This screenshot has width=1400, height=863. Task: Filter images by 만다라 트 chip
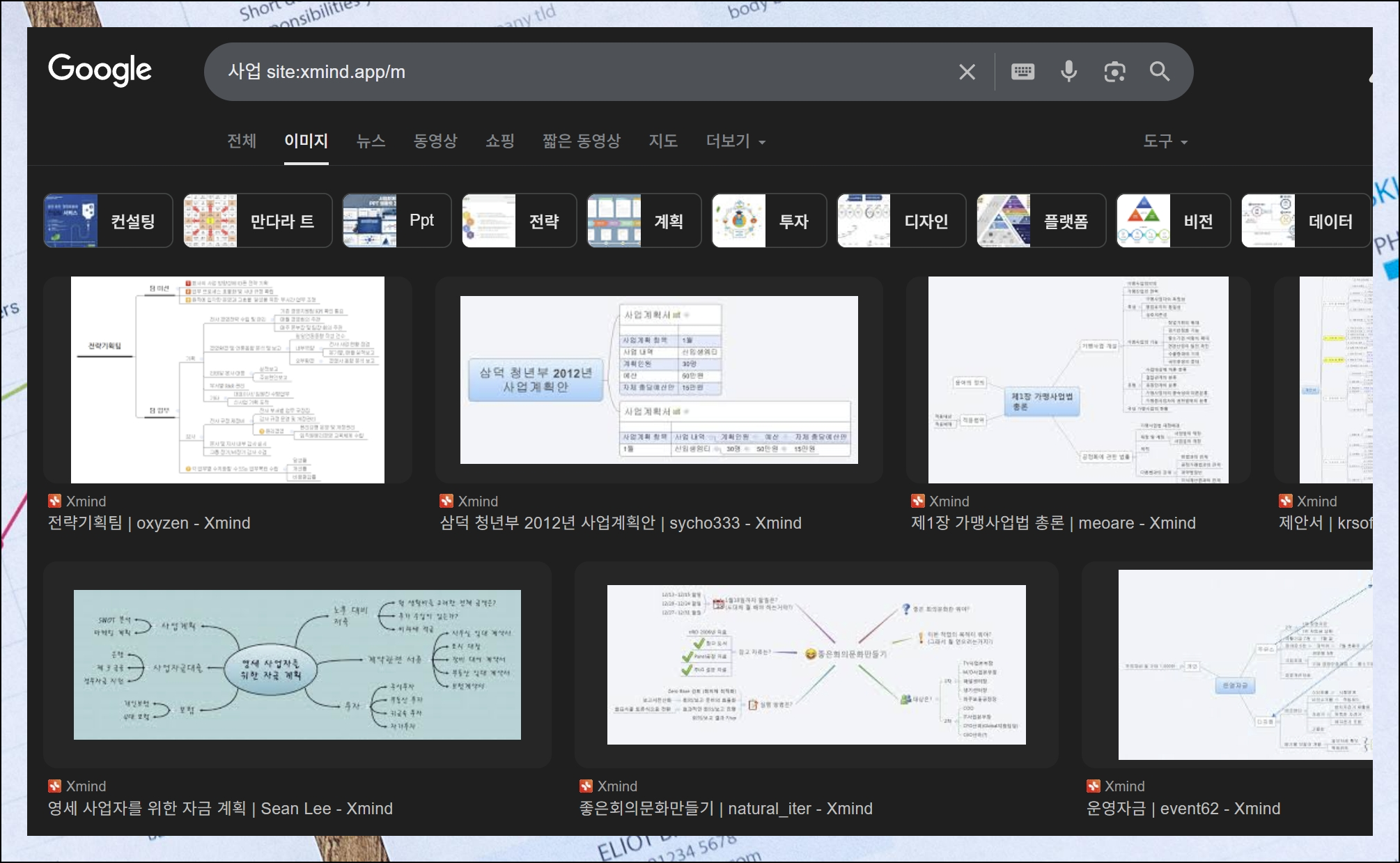[258, 221]
